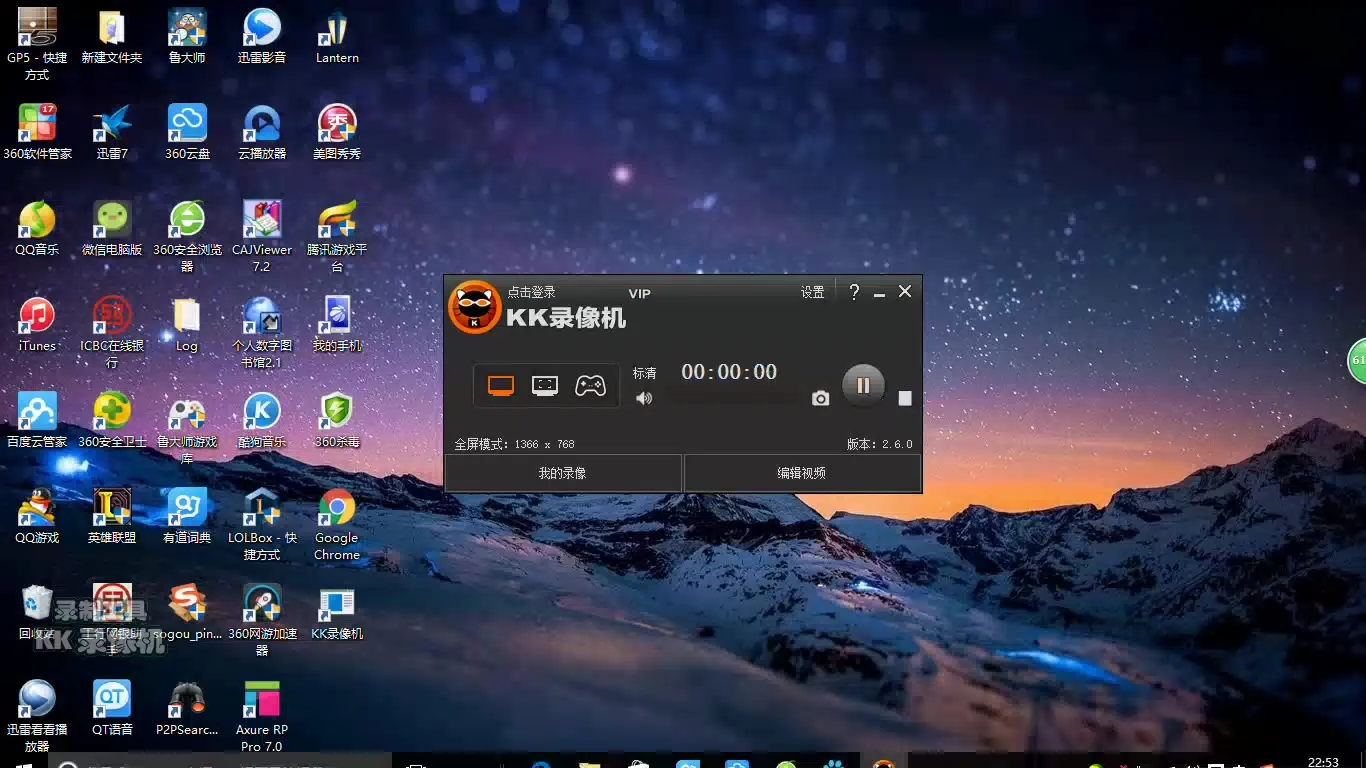Open help via the question mark icon
1366x768 pixels.
pyautogui.click(x=854, y=292)
